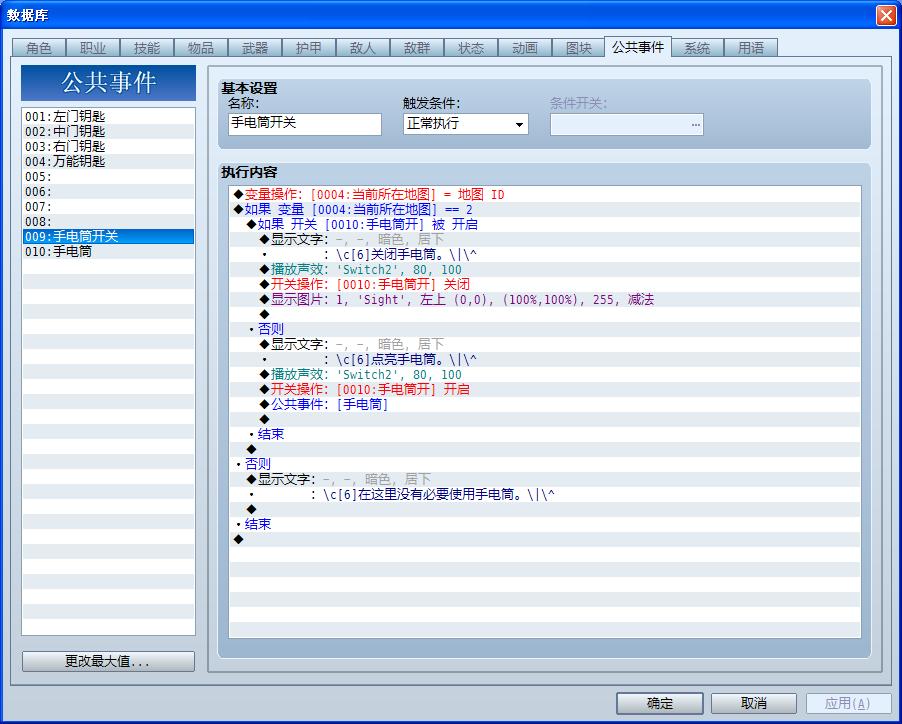Click the 名称 input field
This screenshot has width=902, height=724.
coord(305,124)
